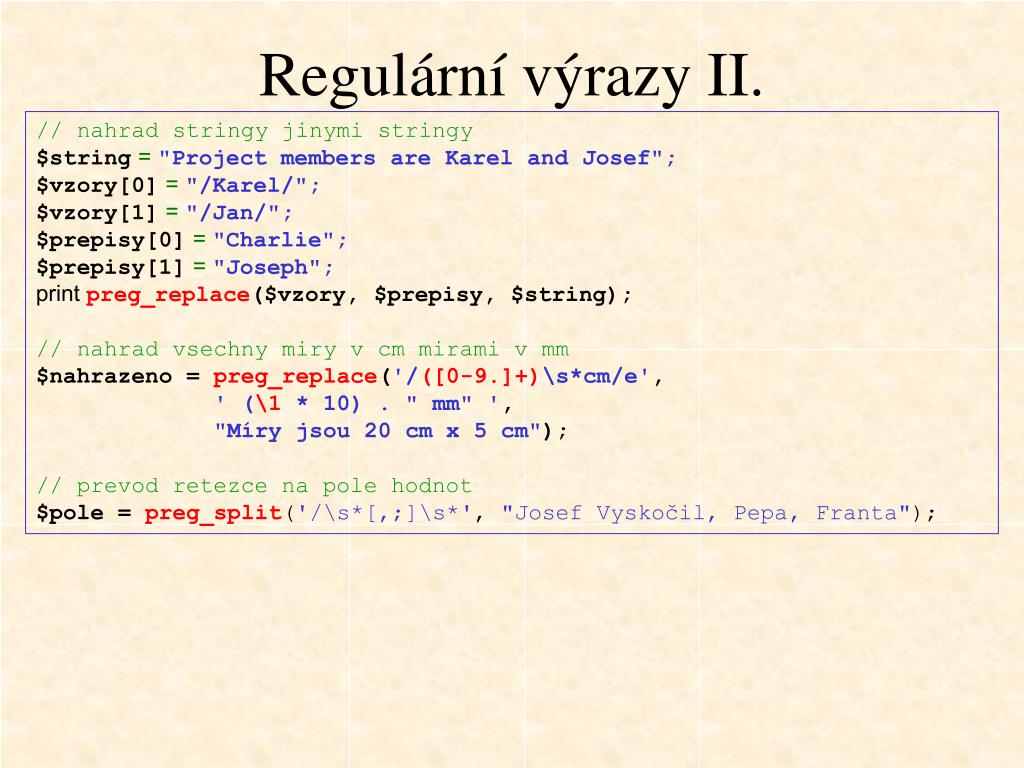Click the "print preg_replace($vzory, $prepisy, $string);" line
The height and width of the screenshot is (768, 1024).
click(x=334, y=295)
